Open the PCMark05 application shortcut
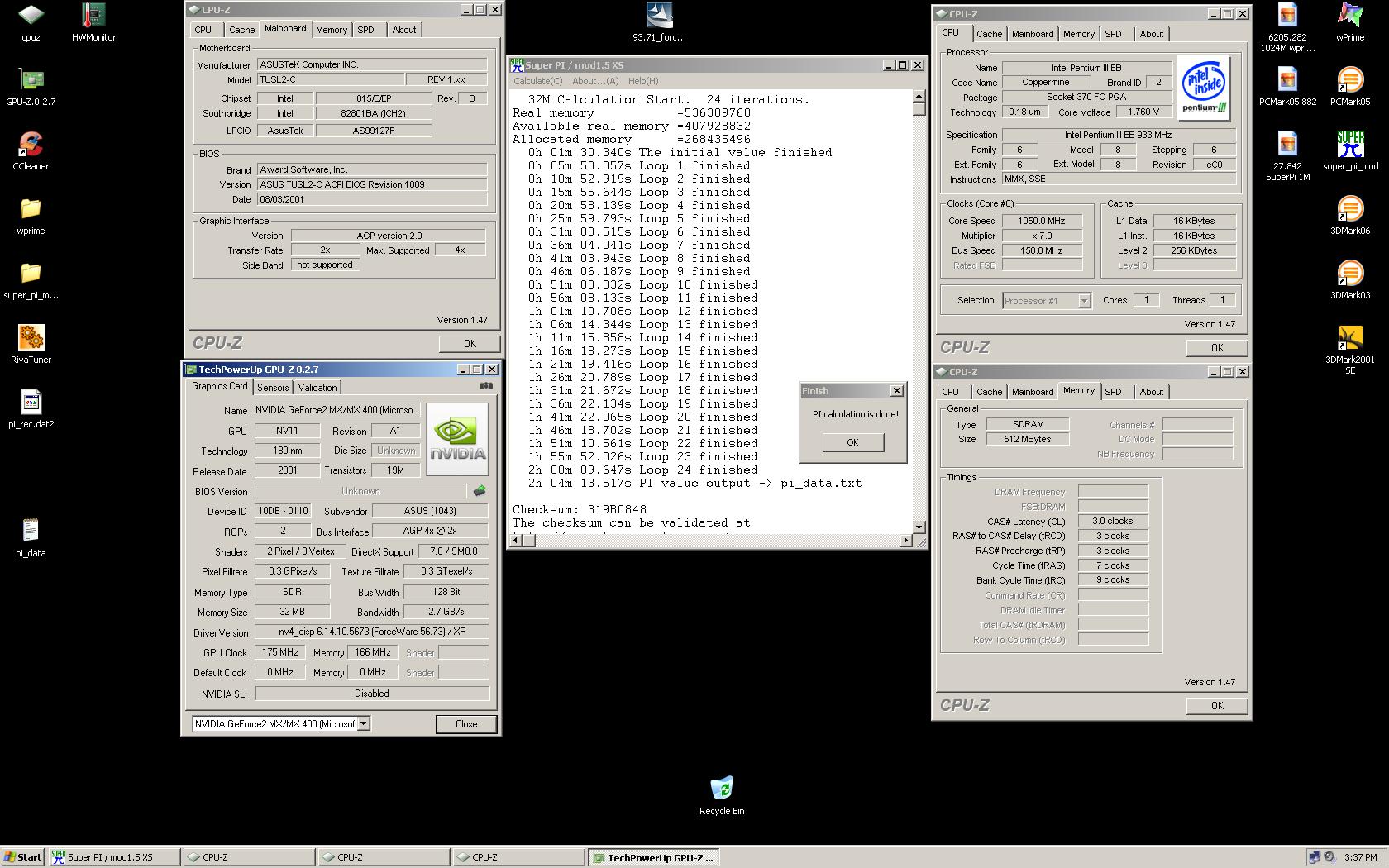 pyautogui.click(x=1350, y=87)
